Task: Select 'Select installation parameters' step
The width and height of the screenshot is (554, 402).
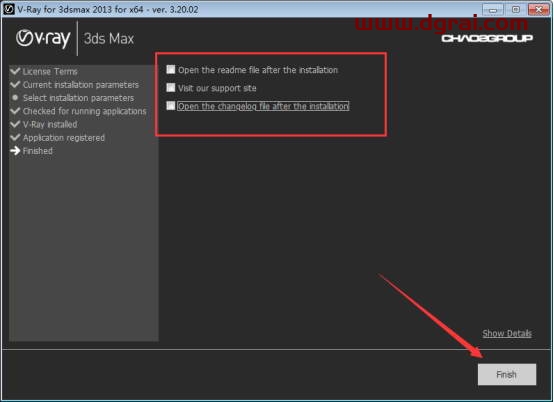Action: pos(78,98)
